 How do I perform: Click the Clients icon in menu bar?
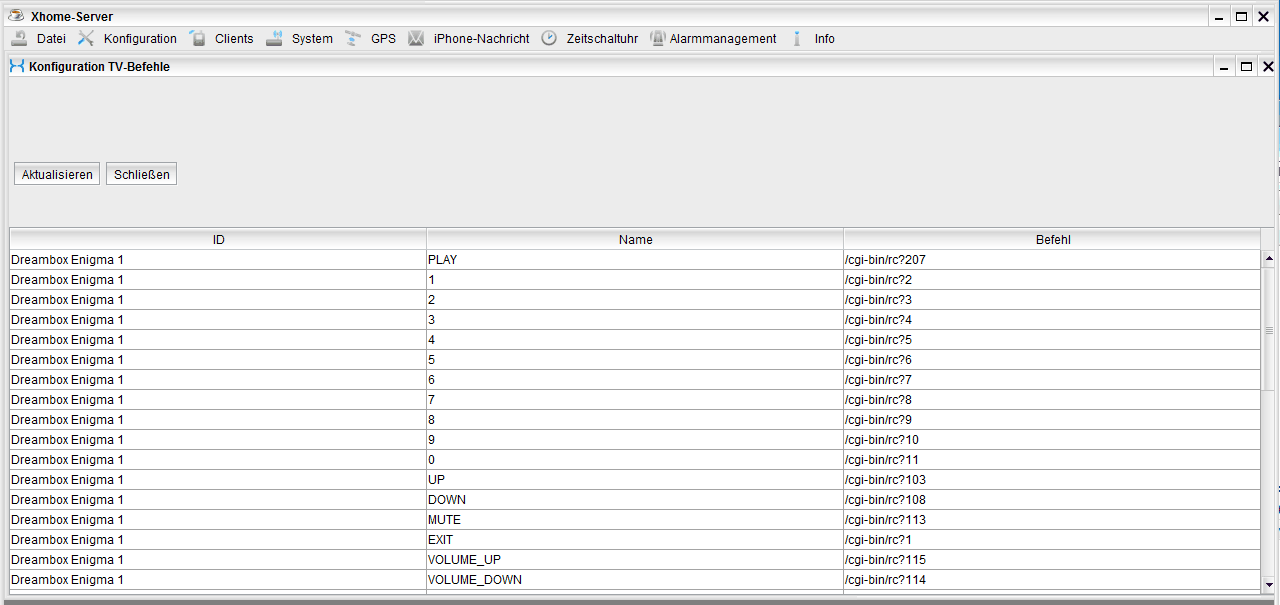coord(197,38)
